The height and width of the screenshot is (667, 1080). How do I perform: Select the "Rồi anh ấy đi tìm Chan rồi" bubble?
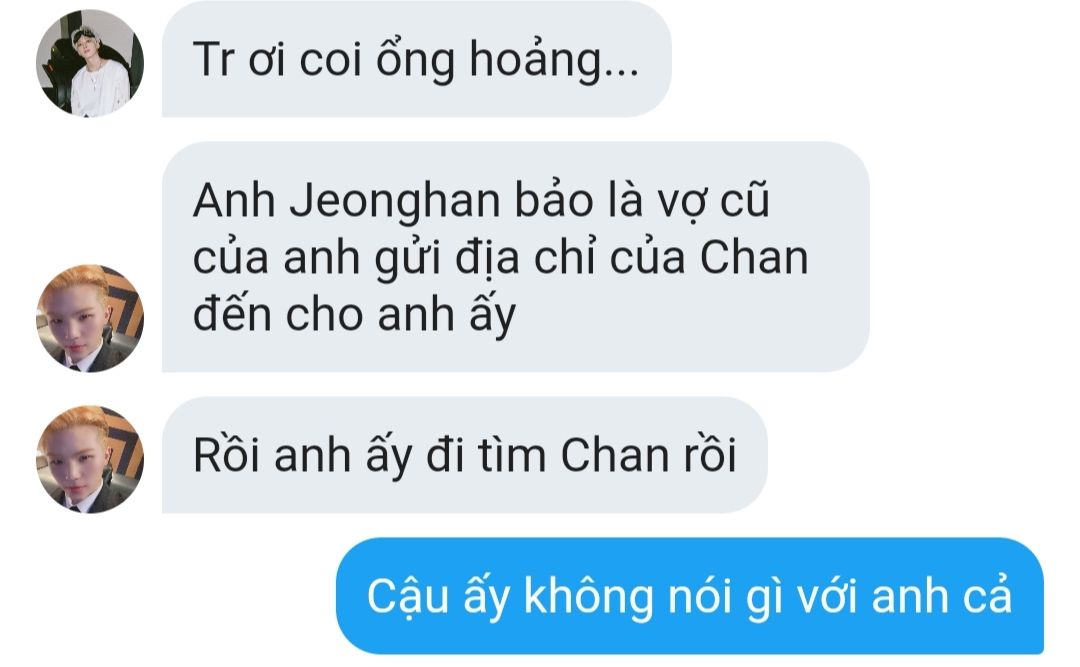[x=464, y=455]
